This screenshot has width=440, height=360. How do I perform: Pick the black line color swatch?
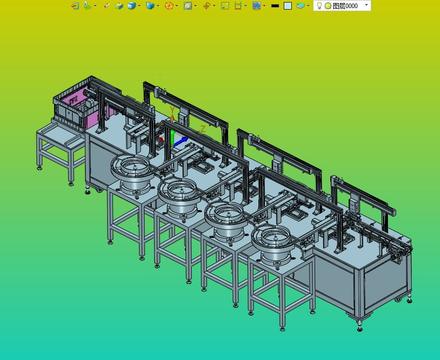pos(275,6)
